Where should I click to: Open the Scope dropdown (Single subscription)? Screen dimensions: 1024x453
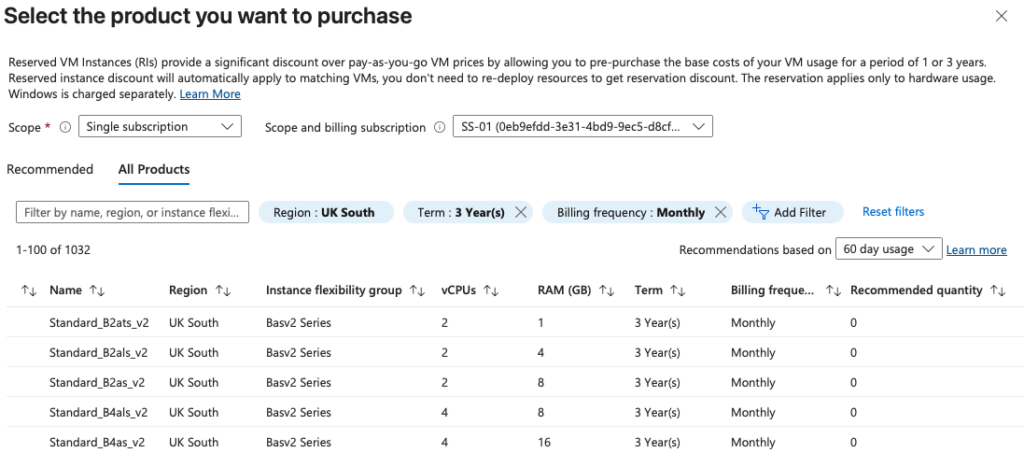[x=160, y=127]
